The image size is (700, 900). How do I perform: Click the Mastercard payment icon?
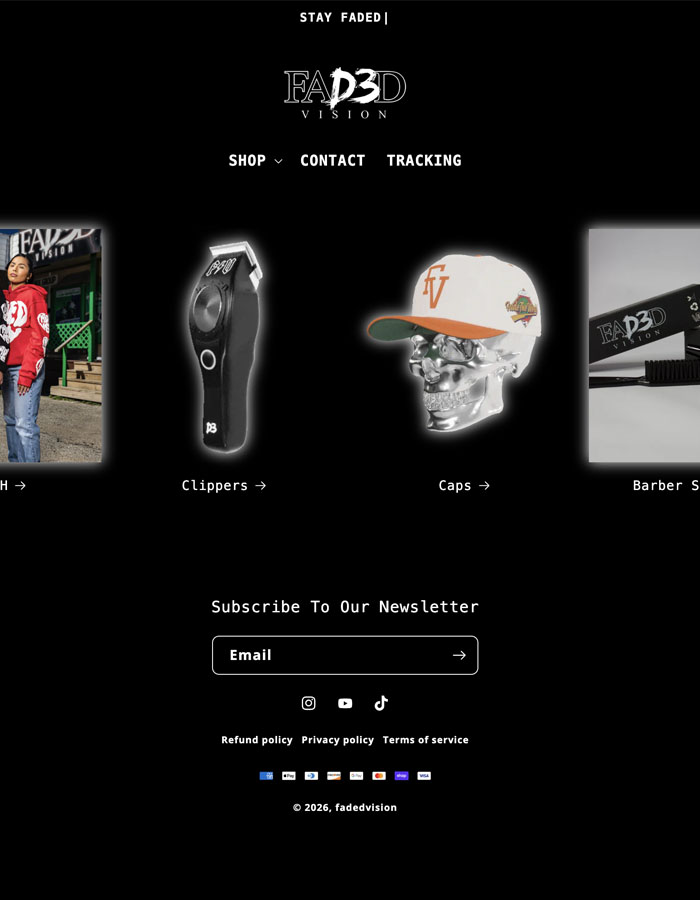point(379,776)
